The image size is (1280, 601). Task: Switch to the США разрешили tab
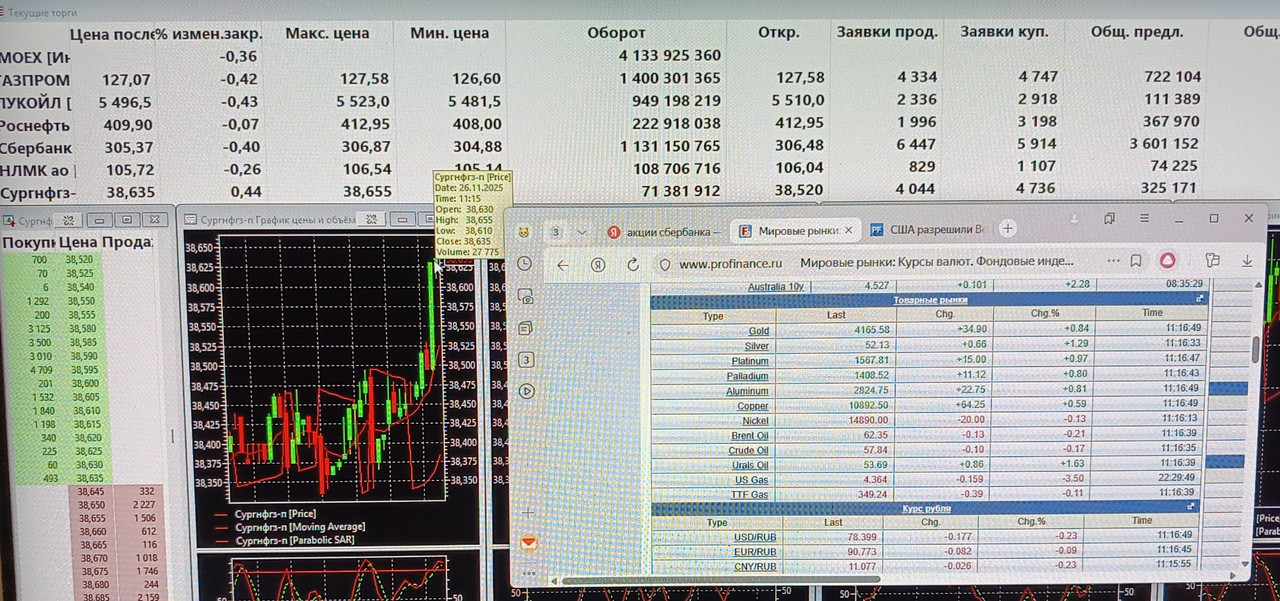927,229
